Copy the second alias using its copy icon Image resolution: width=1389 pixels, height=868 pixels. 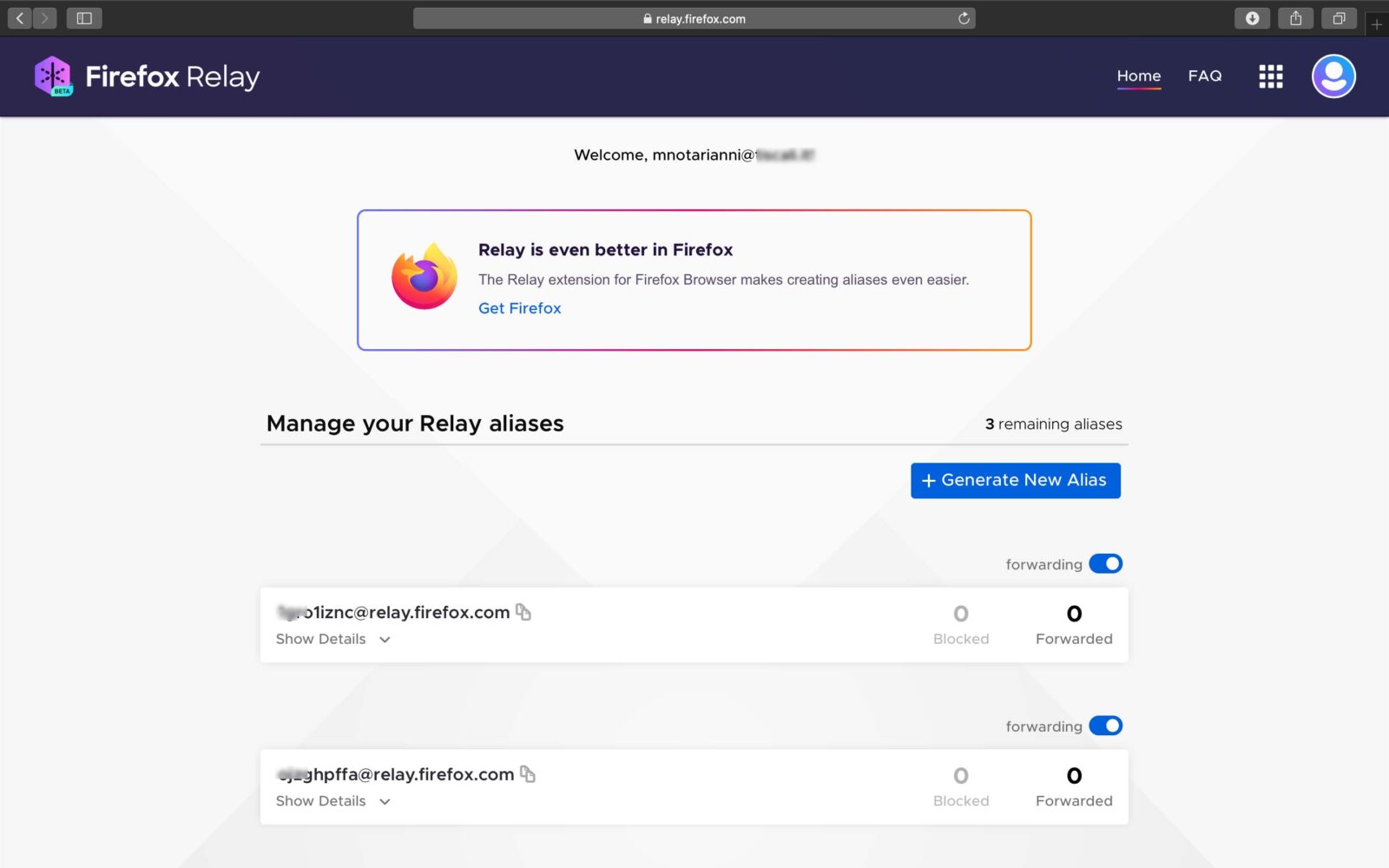[x=530, y=773]
